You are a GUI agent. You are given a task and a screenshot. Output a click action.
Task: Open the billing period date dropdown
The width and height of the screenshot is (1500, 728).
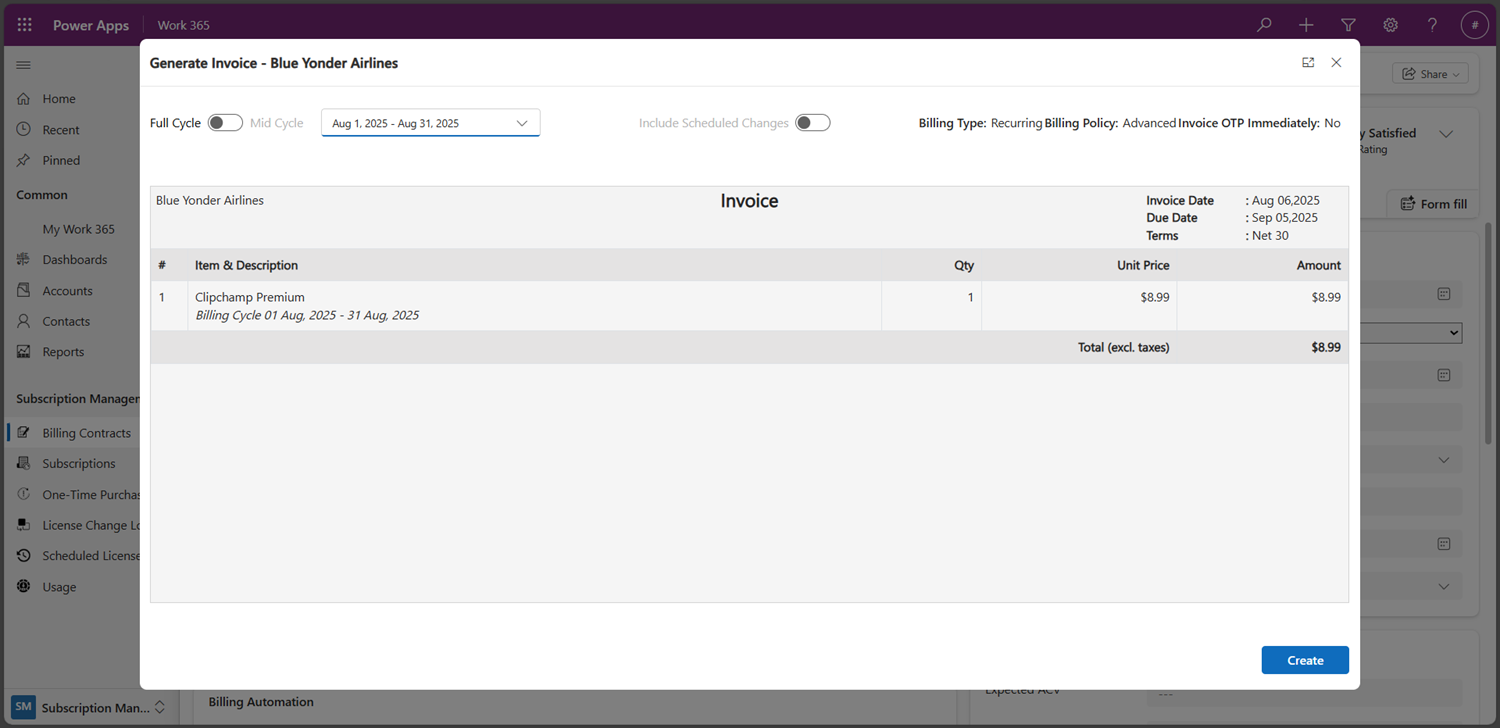(x=430, y=123)
